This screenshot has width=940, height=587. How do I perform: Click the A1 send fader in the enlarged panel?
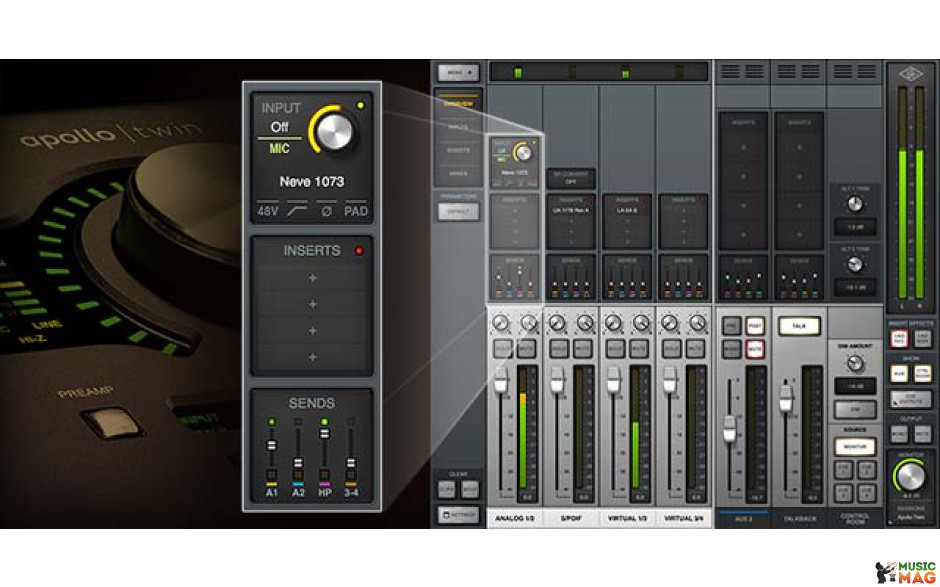pos(272,445)
